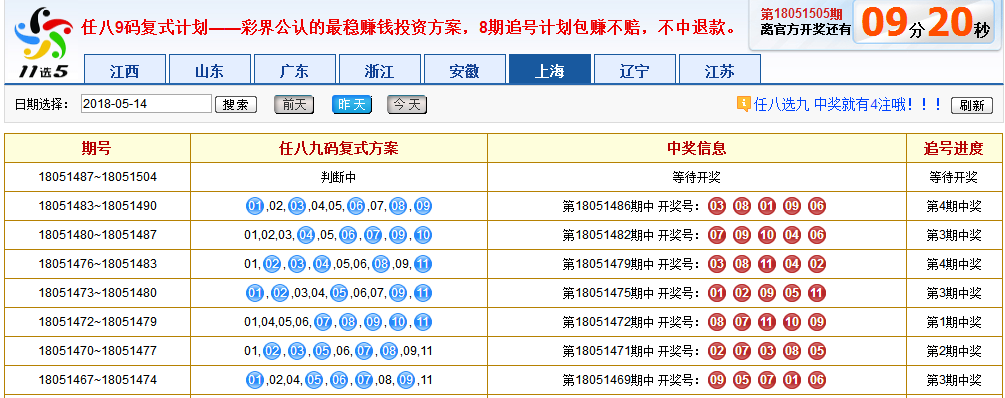The height and width of the screenshot is (398, 1005).
Task: Click red ball 03 of draw 18051486
Action: click(717, 206)
